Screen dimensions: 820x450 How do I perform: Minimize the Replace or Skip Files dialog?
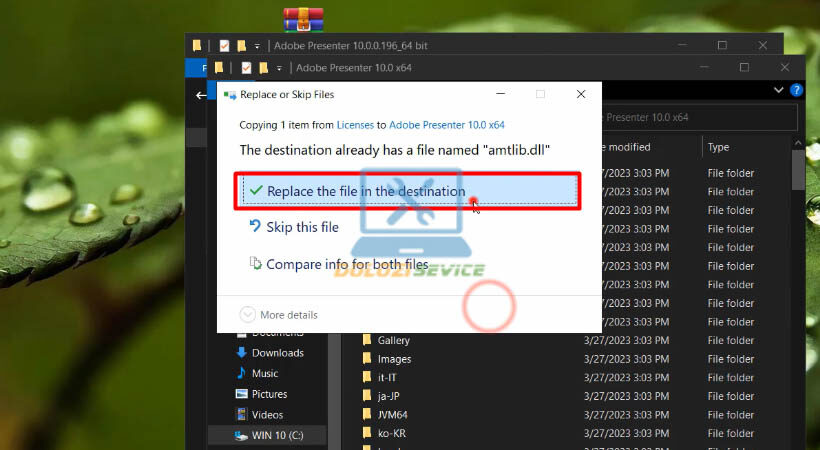point(500,94)
